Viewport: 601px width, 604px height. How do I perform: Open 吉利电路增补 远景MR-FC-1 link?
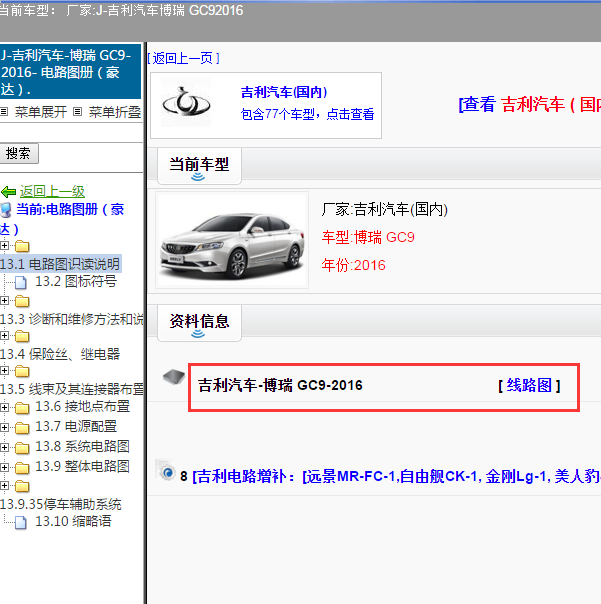click(396, 476)
